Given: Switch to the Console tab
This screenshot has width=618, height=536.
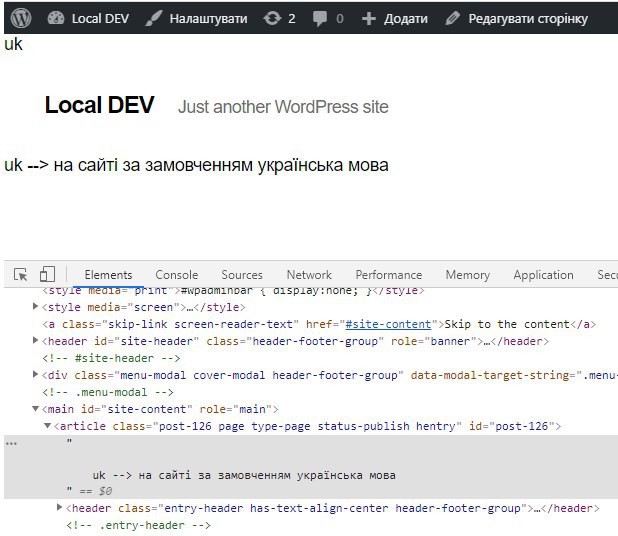Looking at the screenshot, I should pos(177,275).
